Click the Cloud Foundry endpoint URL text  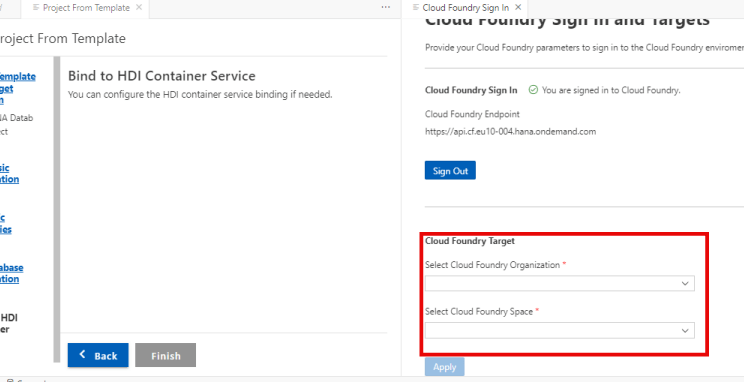511,132
